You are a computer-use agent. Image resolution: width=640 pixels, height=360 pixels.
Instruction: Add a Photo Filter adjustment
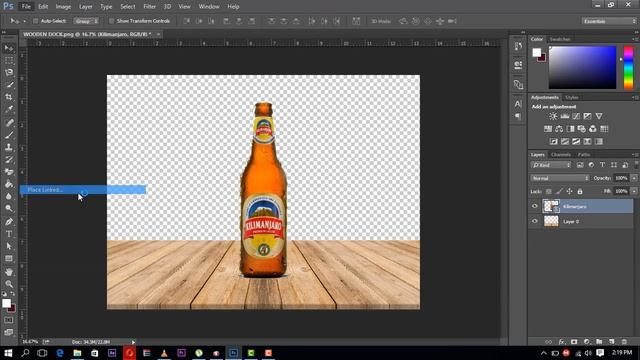582,129
